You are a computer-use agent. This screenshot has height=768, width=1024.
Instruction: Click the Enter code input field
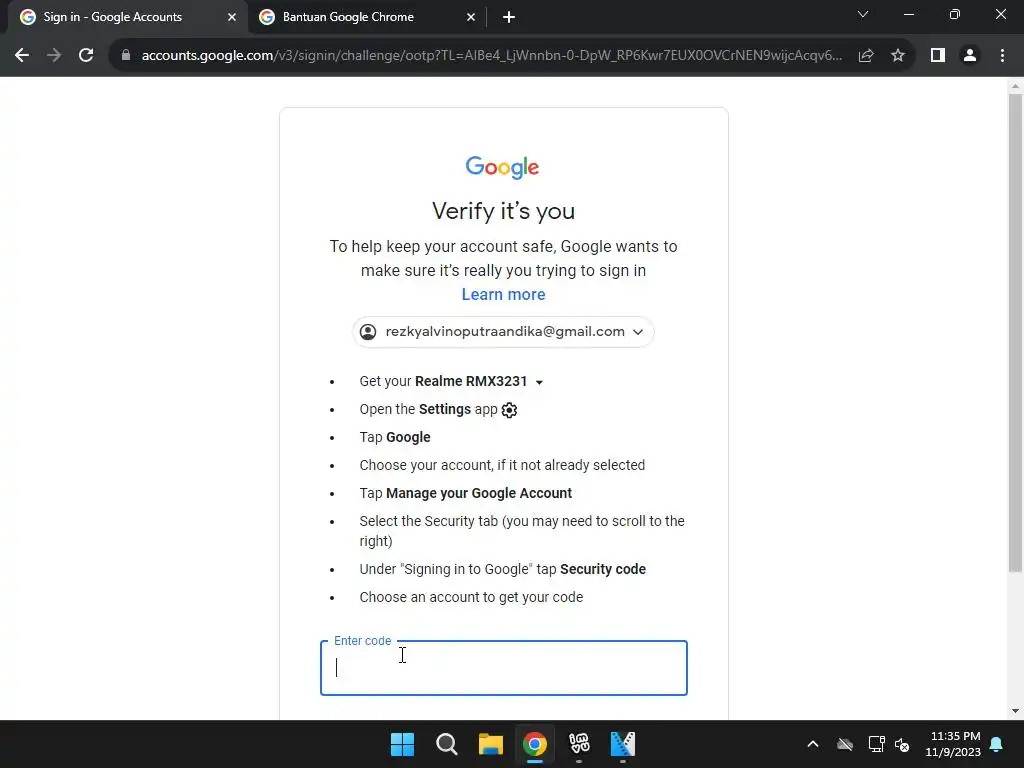(504, 668)
